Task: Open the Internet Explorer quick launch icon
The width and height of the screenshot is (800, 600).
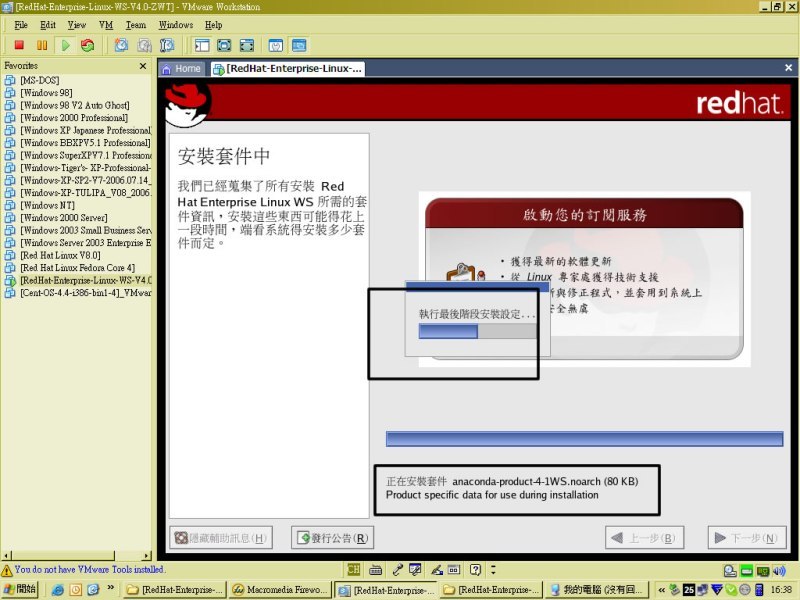Action: tap(58, 590)
